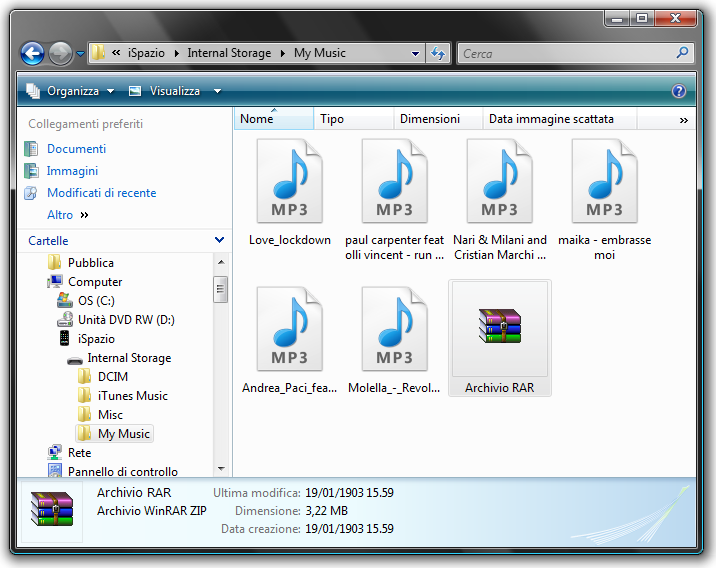Screen dimensions: 716x568
Task: Select the Andrea_Paci_fea MP3 file icon
Action: (x=290, y=330)
